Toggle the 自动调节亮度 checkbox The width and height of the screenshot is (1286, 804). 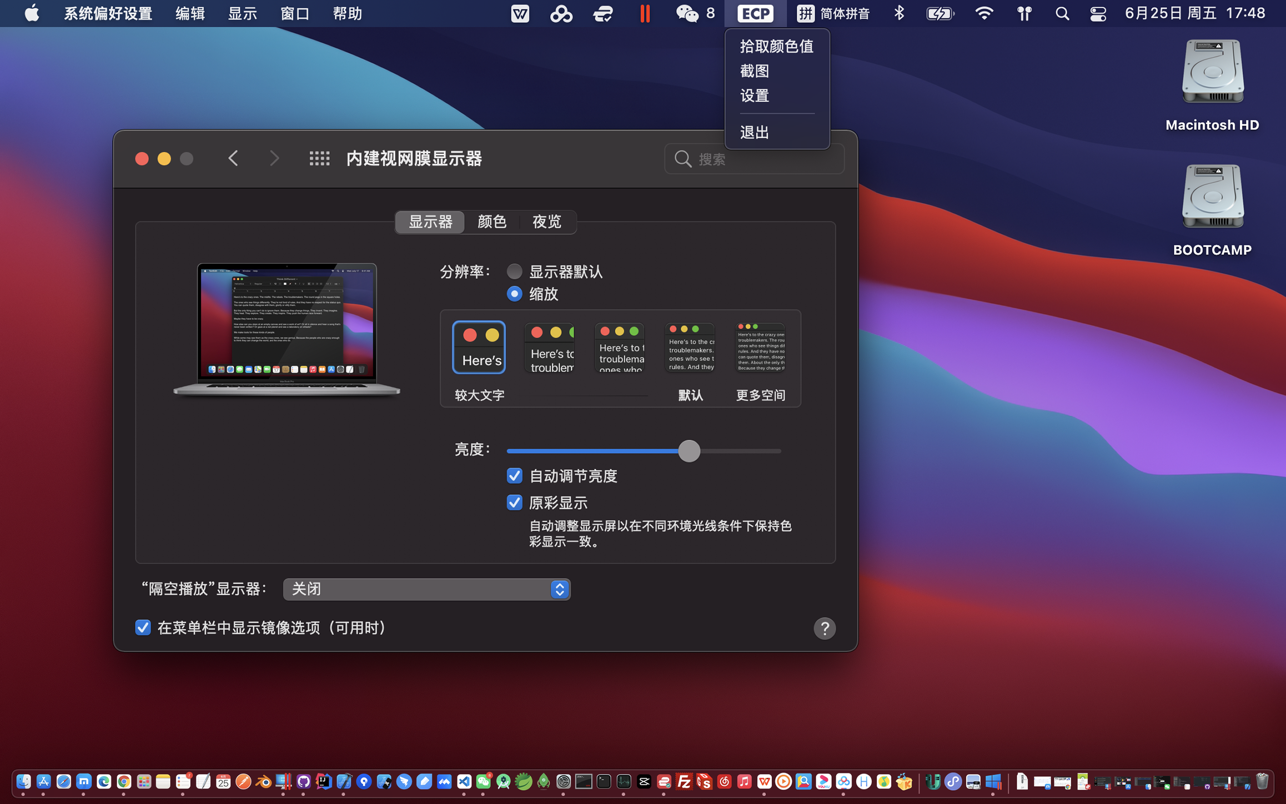click(x=514, y=476)
